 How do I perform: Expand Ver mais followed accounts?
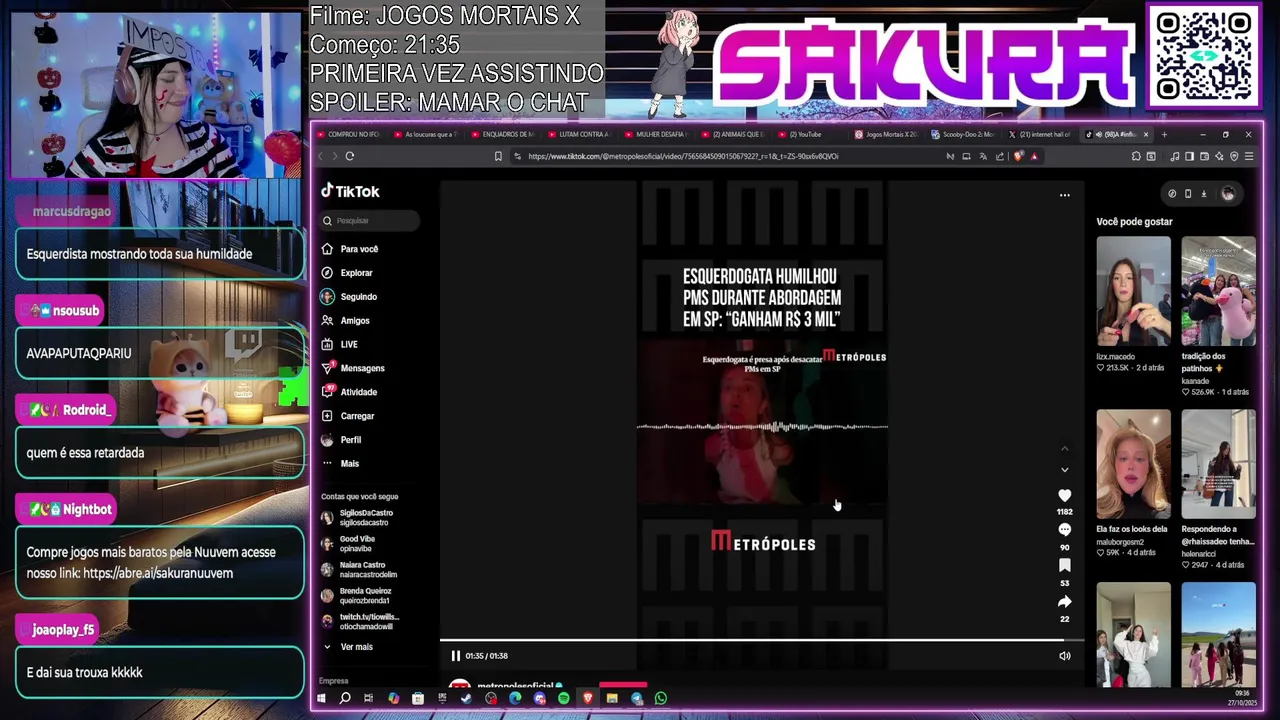(347, 647)
